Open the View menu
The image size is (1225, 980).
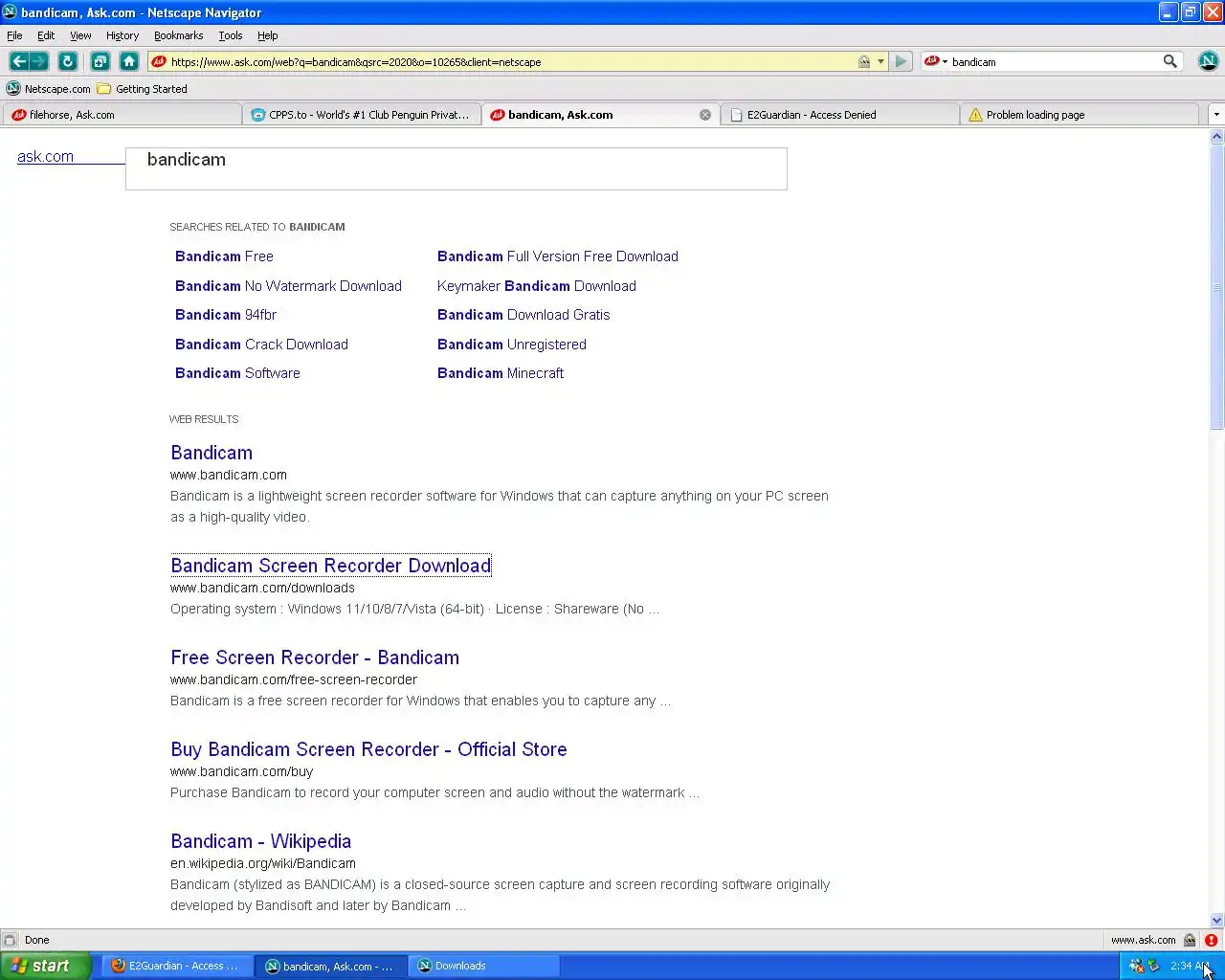point(80,35)
